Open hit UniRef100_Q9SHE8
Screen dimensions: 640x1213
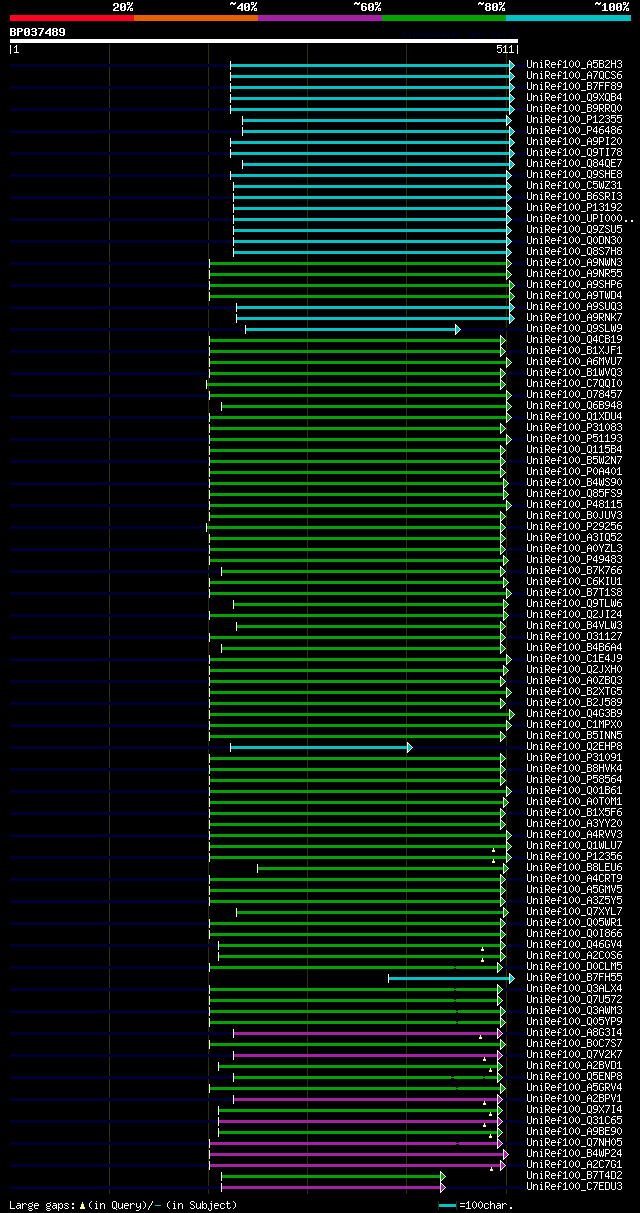coord(574,175)
